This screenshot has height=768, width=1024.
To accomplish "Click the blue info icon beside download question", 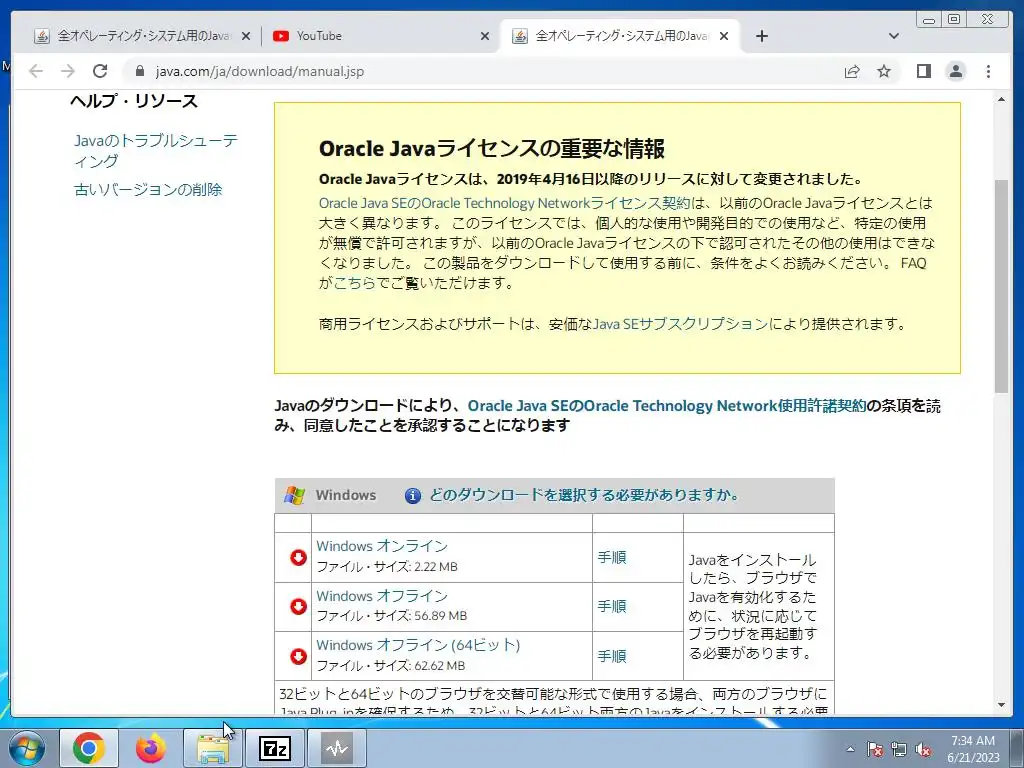I will pos(413,496).
